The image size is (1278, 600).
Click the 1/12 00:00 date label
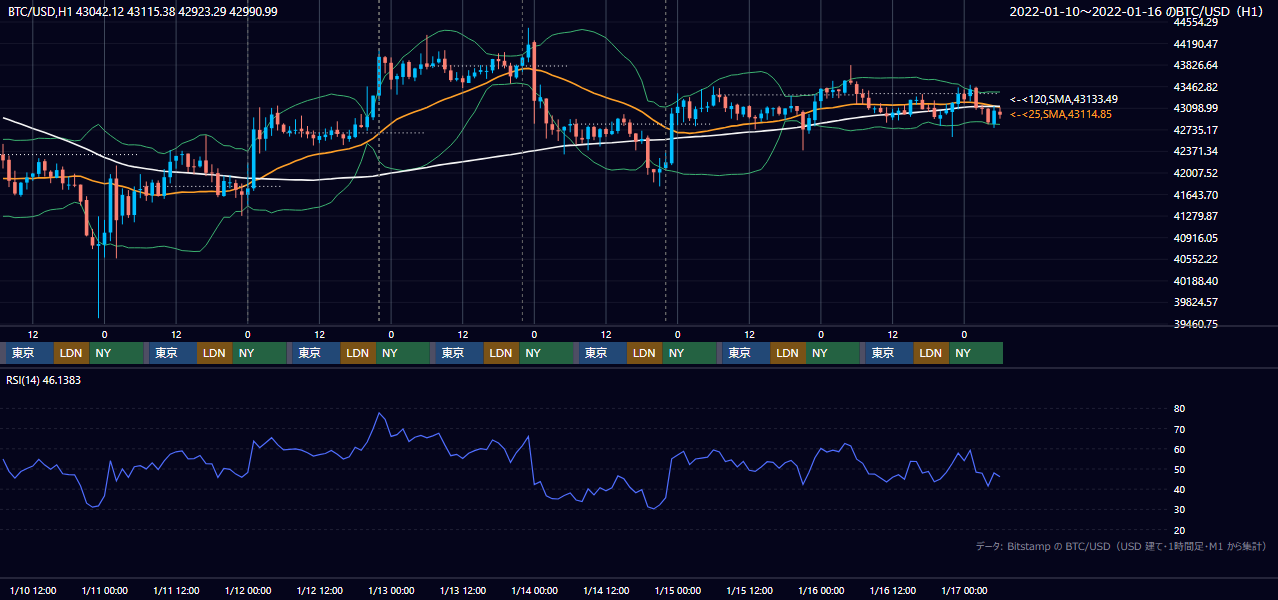pos(247,590)
